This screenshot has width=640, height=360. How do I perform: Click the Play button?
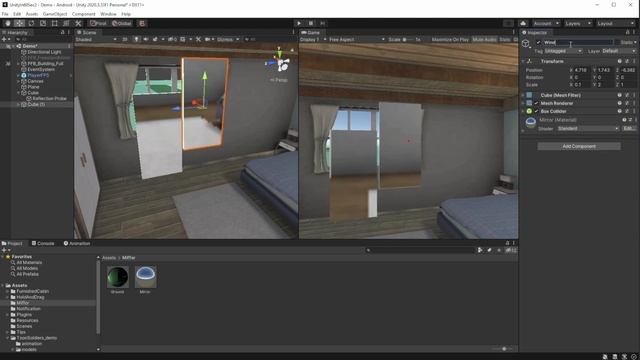click(299, 23)
